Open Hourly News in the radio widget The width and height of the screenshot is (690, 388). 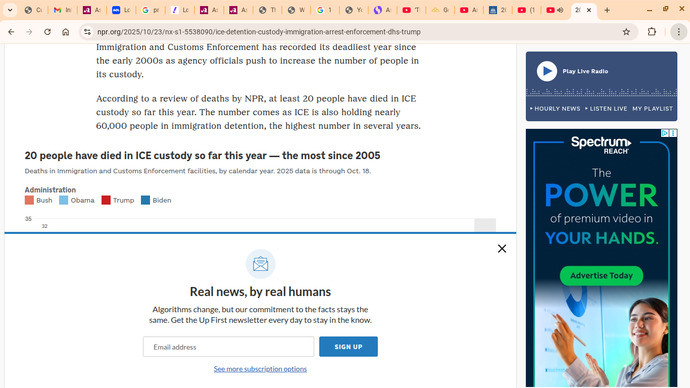(x=555, y=109)
